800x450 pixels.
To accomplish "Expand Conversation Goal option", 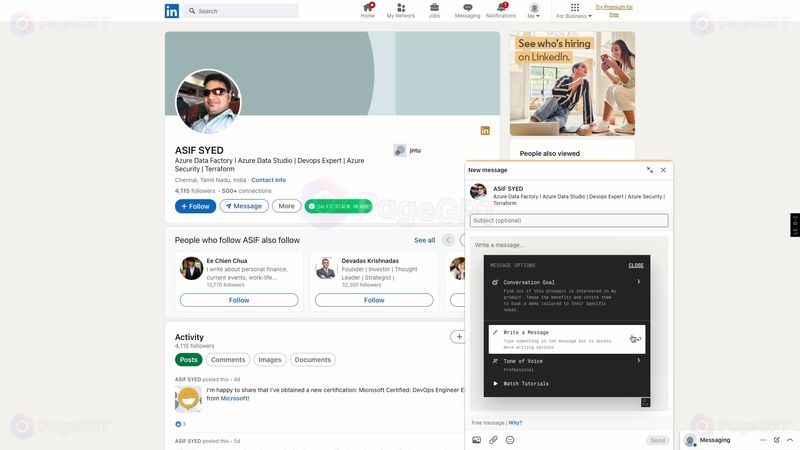I will pyautogui.click(x=567, y=296).
